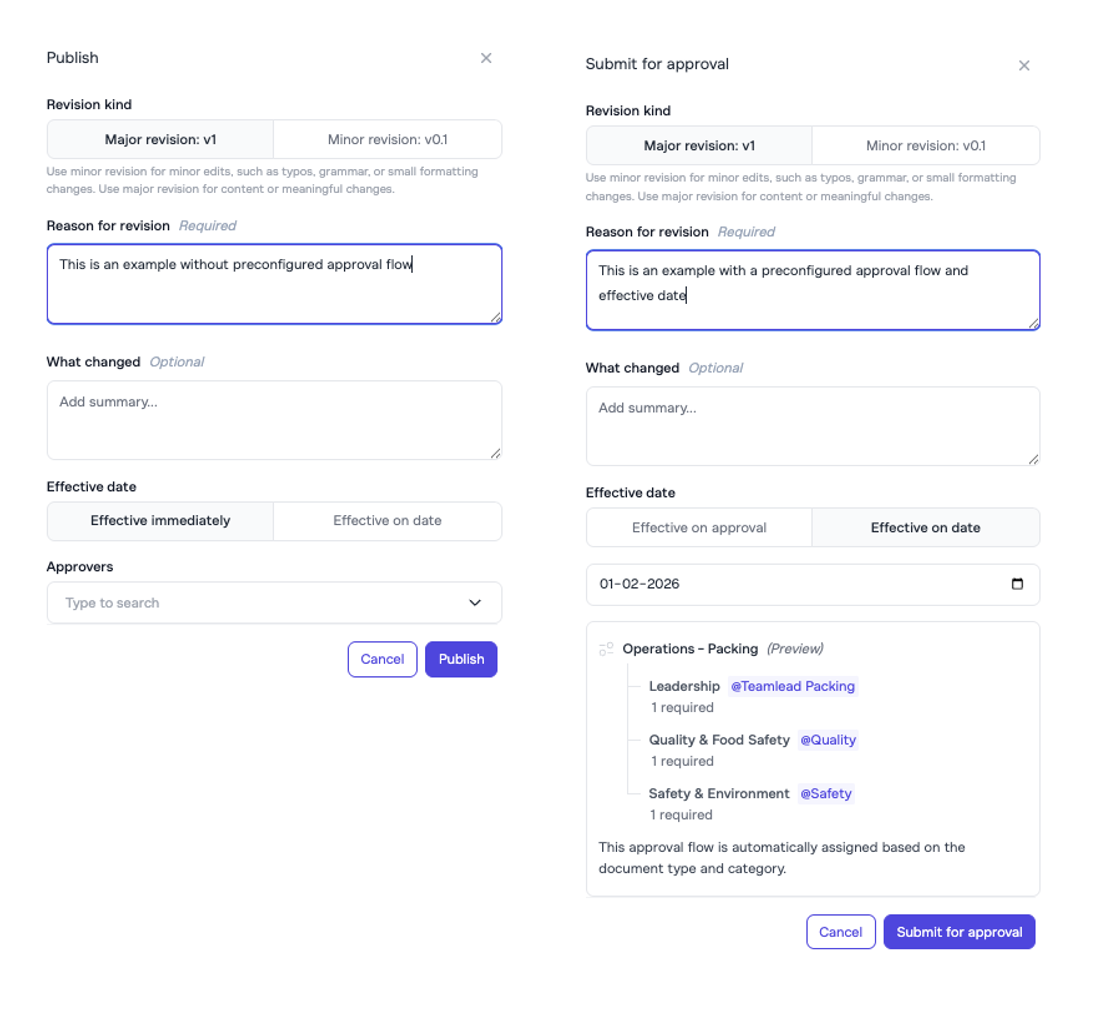This screenshot has height=1012, width=1102.
Task: Click the approval flow icon beside Operations - Packing
Action: 606,649
